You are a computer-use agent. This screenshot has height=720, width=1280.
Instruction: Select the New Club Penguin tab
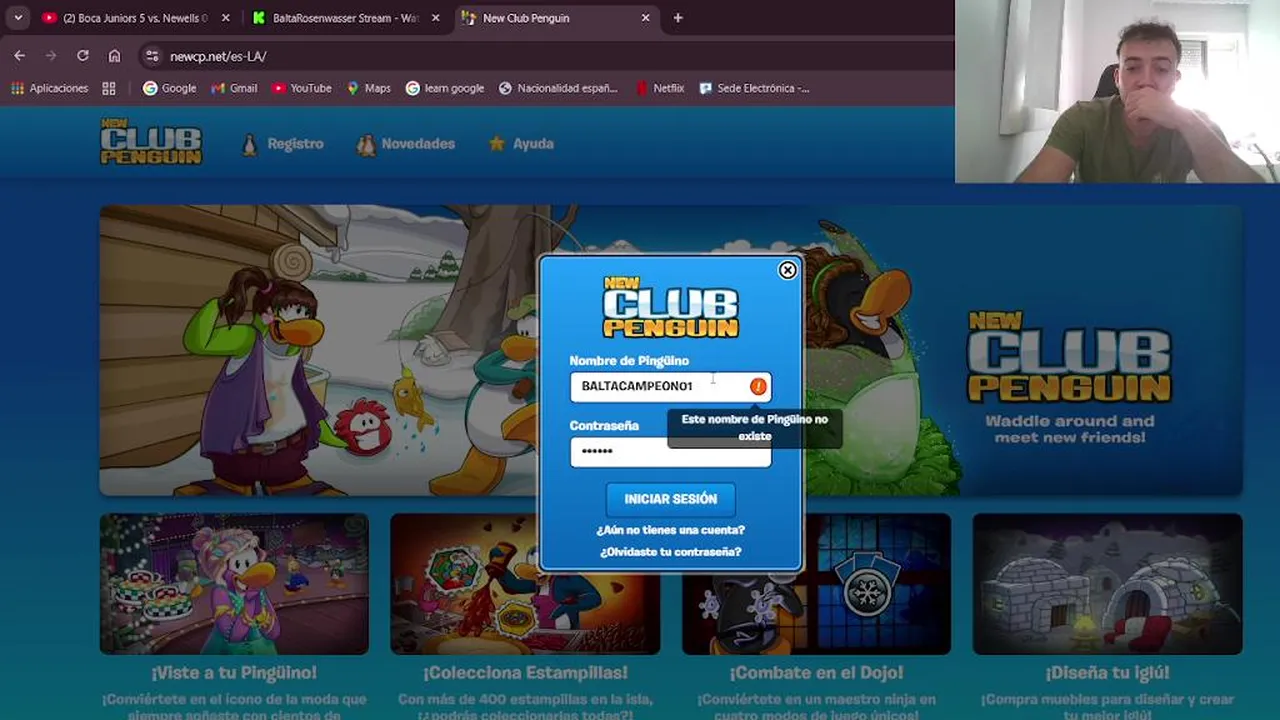pos(556,18)
